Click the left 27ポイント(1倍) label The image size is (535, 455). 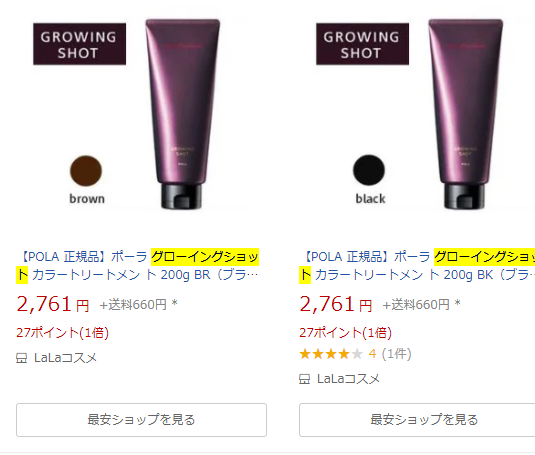[62, 333]
